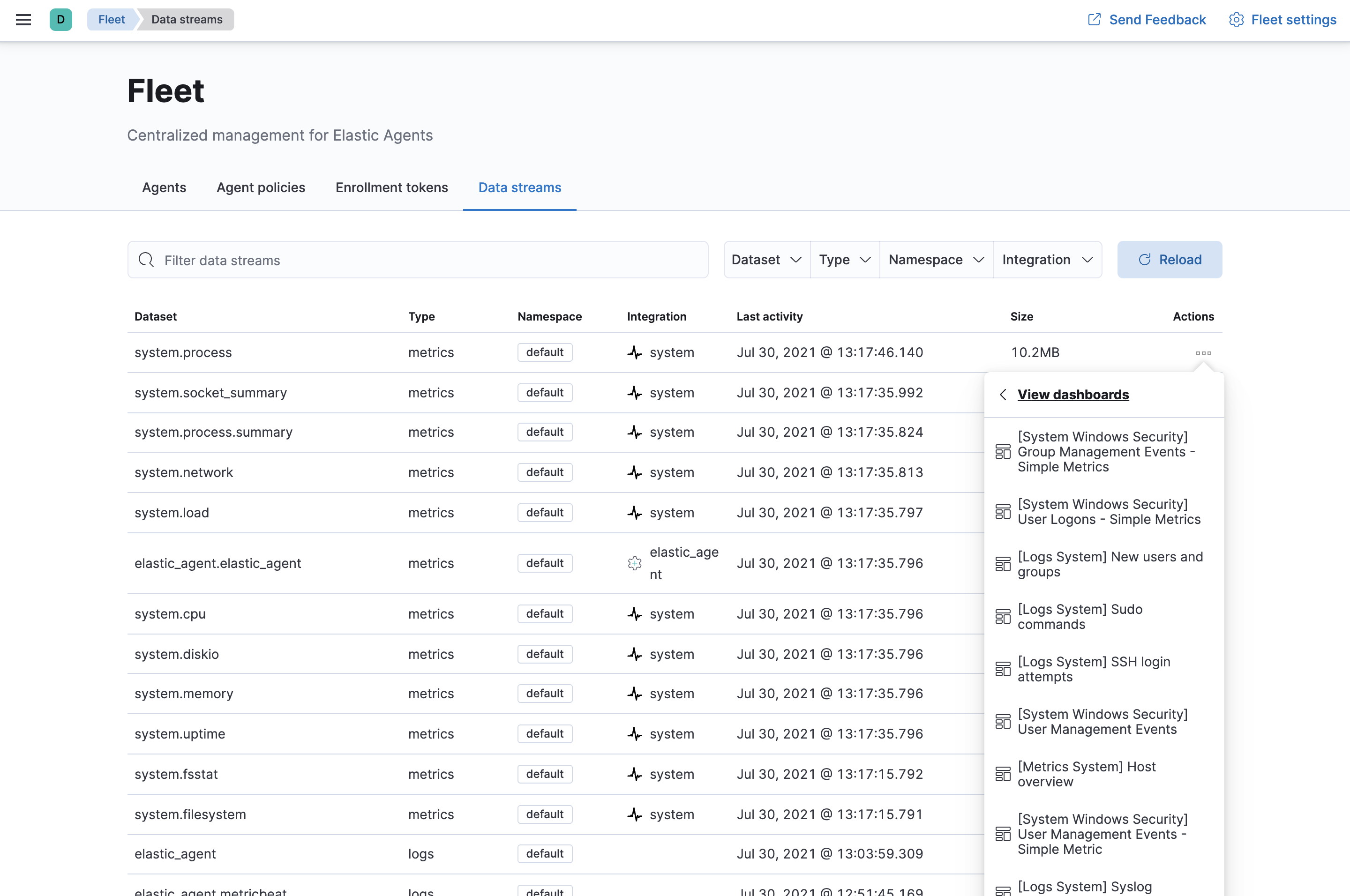1350x896 pixels.
Task: Click the Filter data streams input field
Action: point(419,260)
